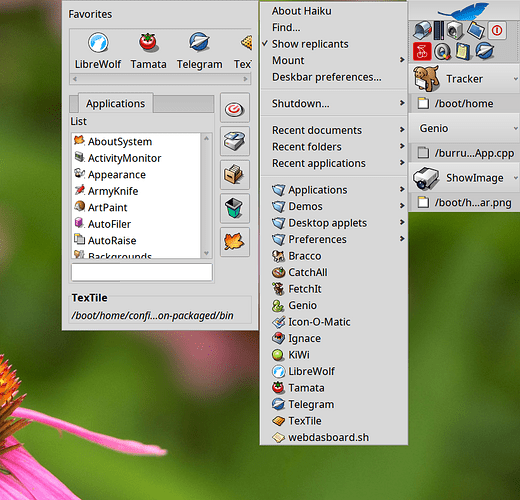The image size is (520, 500).
Task: Open the Mount submenu
Action: 333,60
